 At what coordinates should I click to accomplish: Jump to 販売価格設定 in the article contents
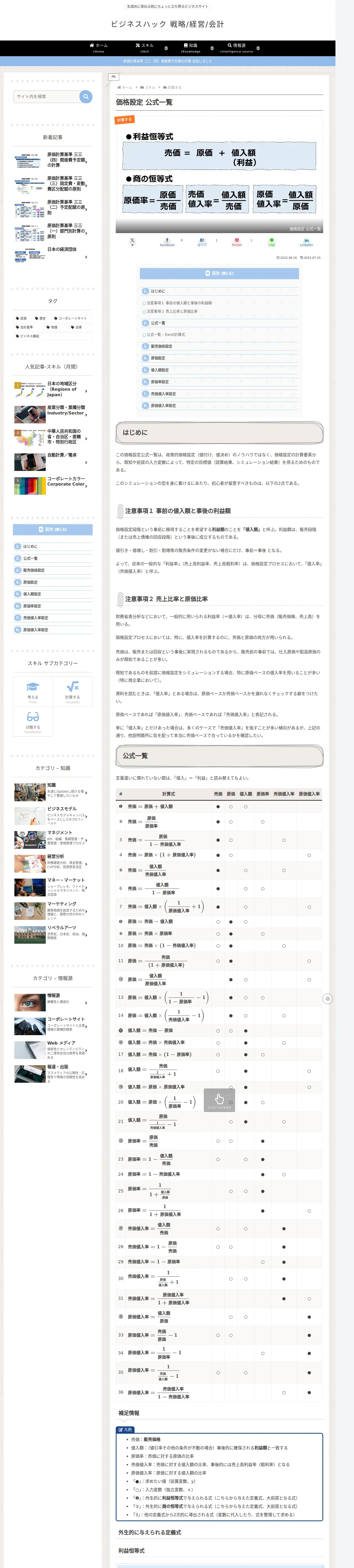pyautogui.click(x=161, y=346)
